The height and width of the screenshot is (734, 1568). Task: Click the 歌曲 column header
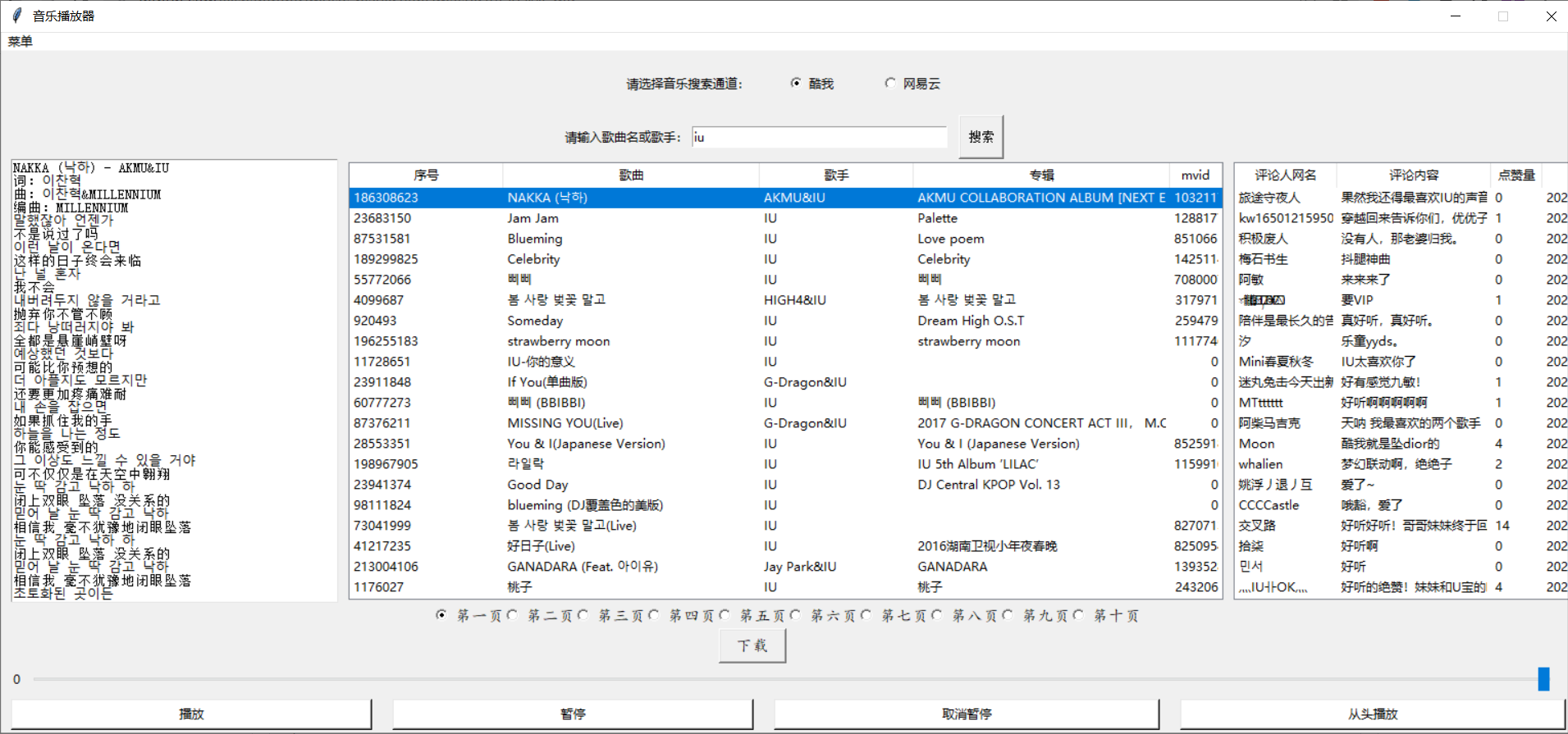point(631,175)
